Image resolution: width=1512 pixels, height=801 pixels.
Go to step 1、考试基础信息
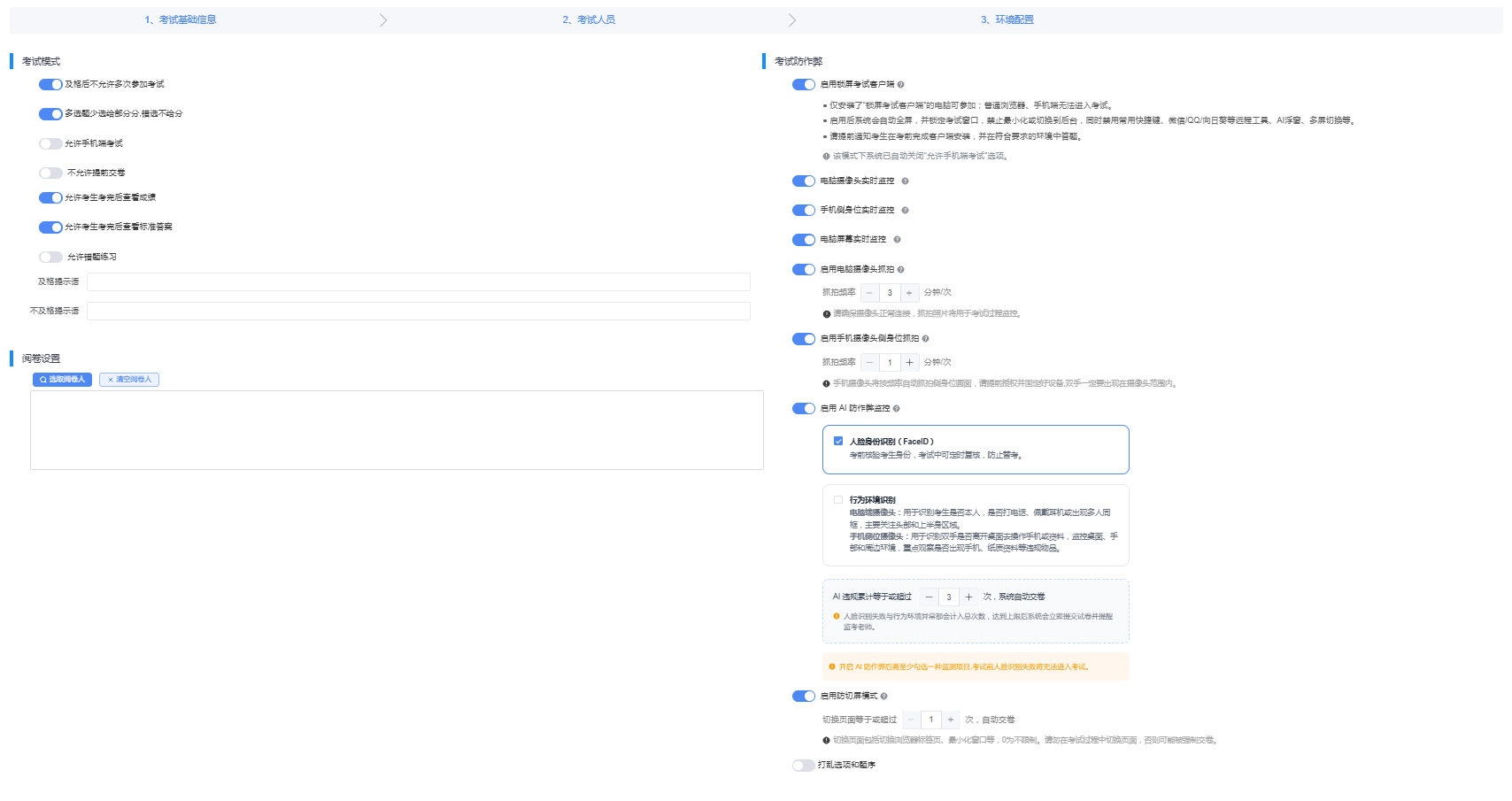[x=181, y=19]
